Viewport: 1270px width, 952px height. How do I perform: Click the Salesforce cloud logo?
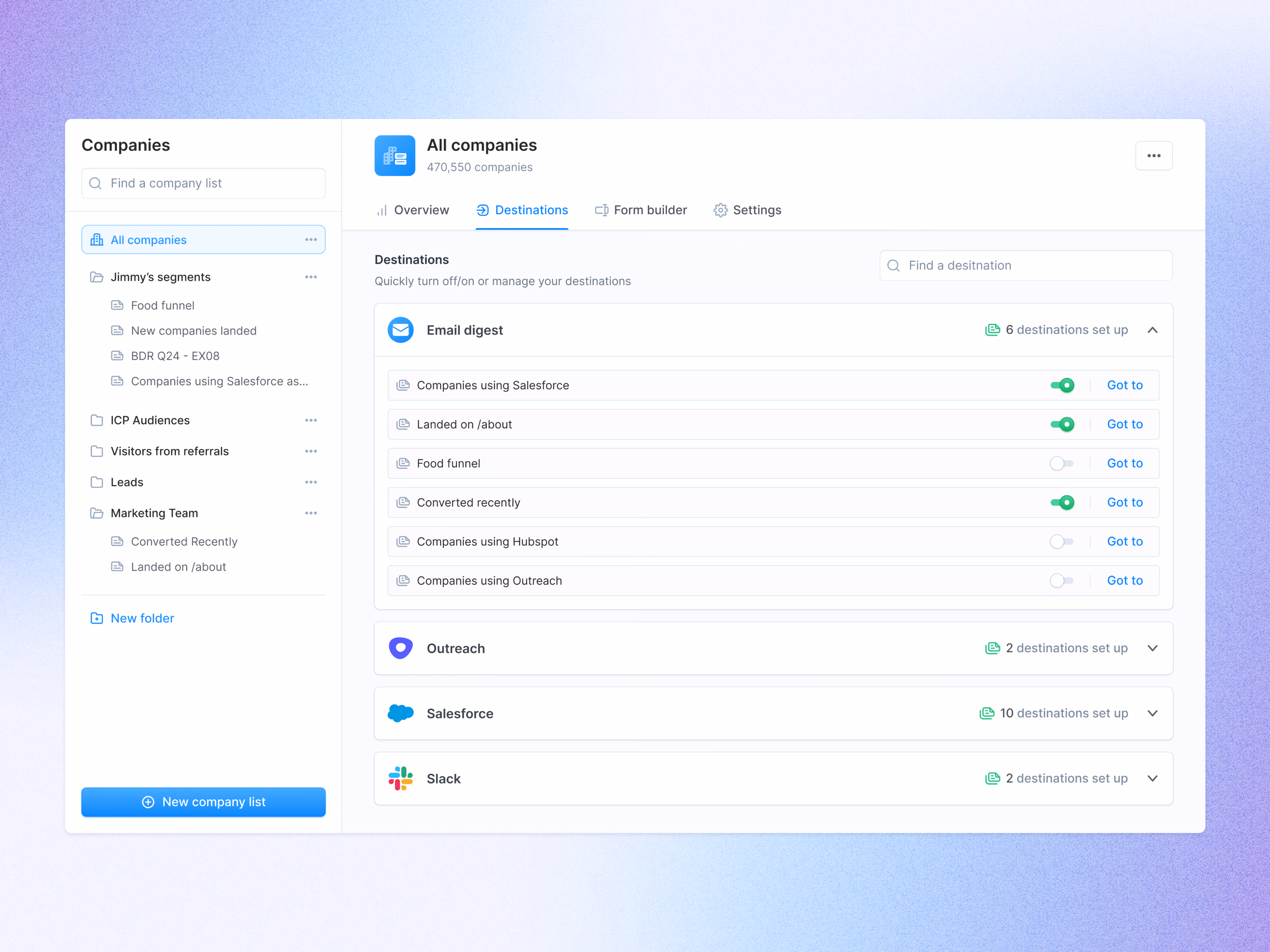[401, 713]
